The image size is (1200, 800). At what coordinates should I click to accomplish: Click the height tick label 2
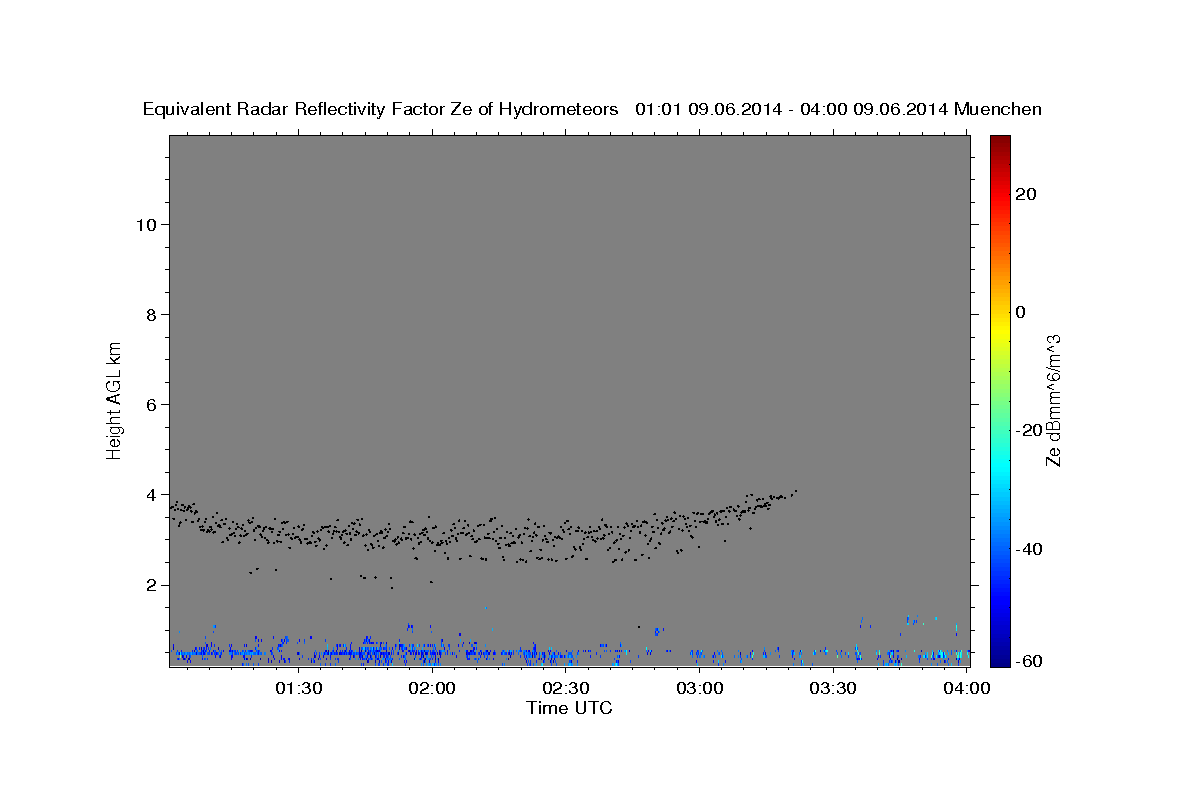click(151, 585)
